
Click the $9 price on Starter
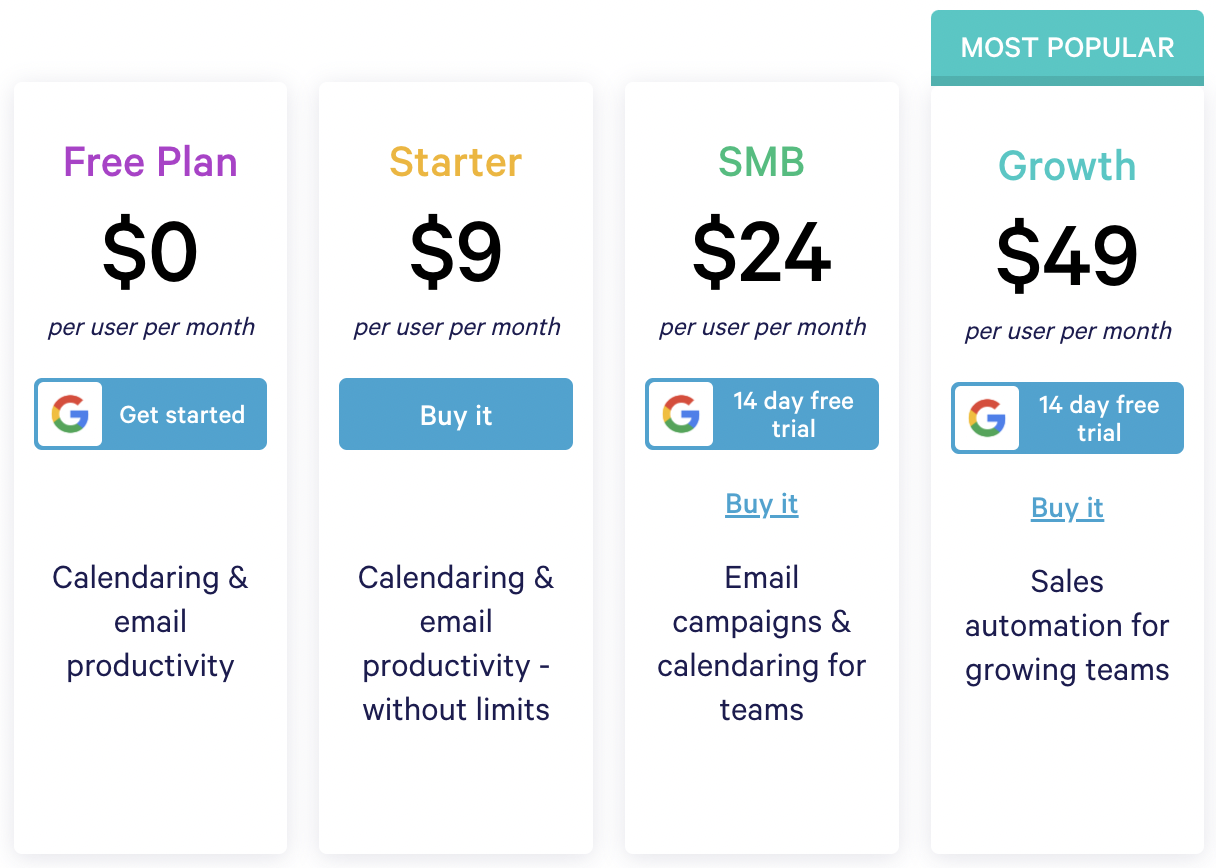(x=456, y=252)
